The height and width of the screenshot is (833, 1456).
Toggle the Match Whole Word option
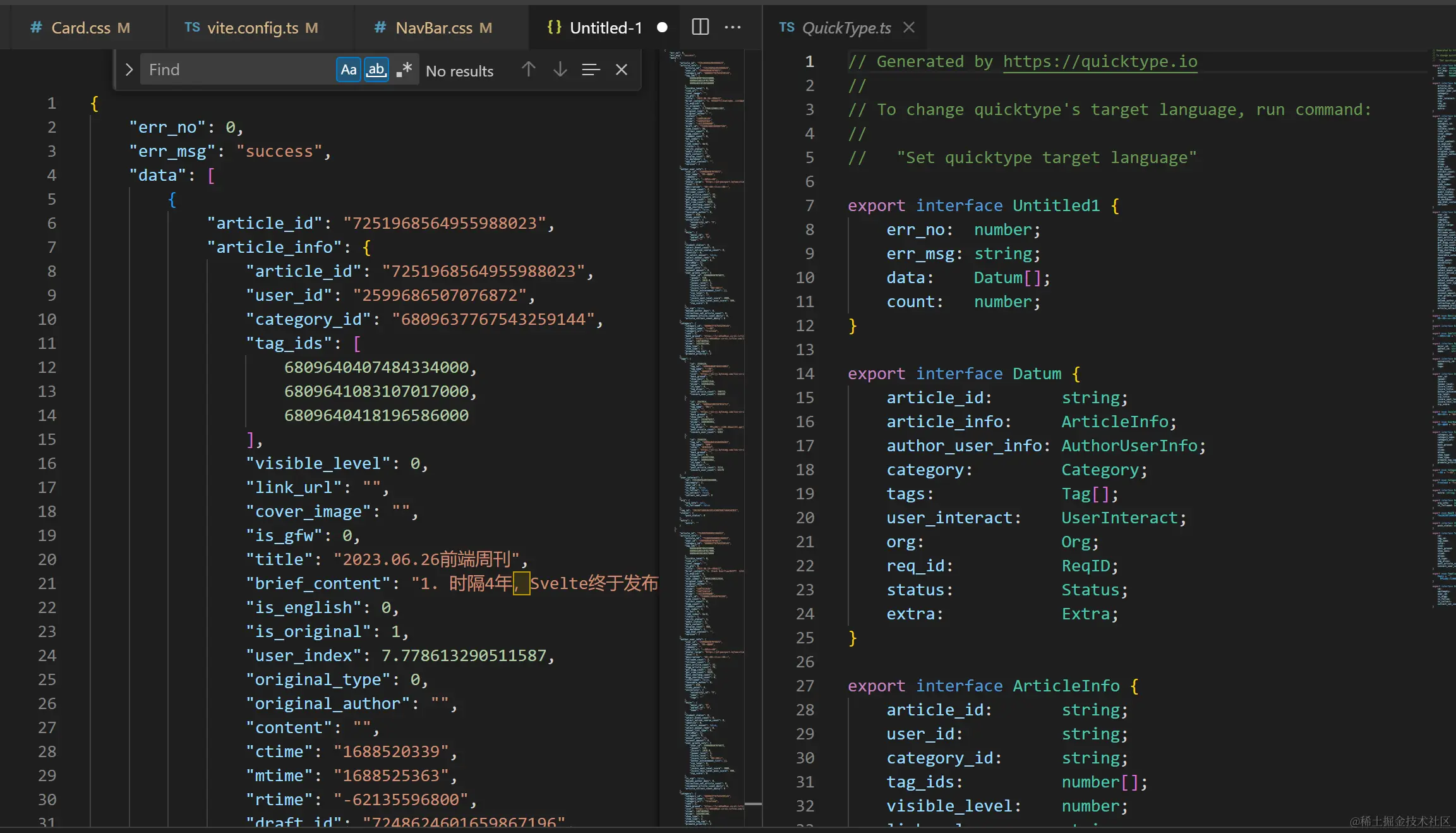click(x=376, y=70)
